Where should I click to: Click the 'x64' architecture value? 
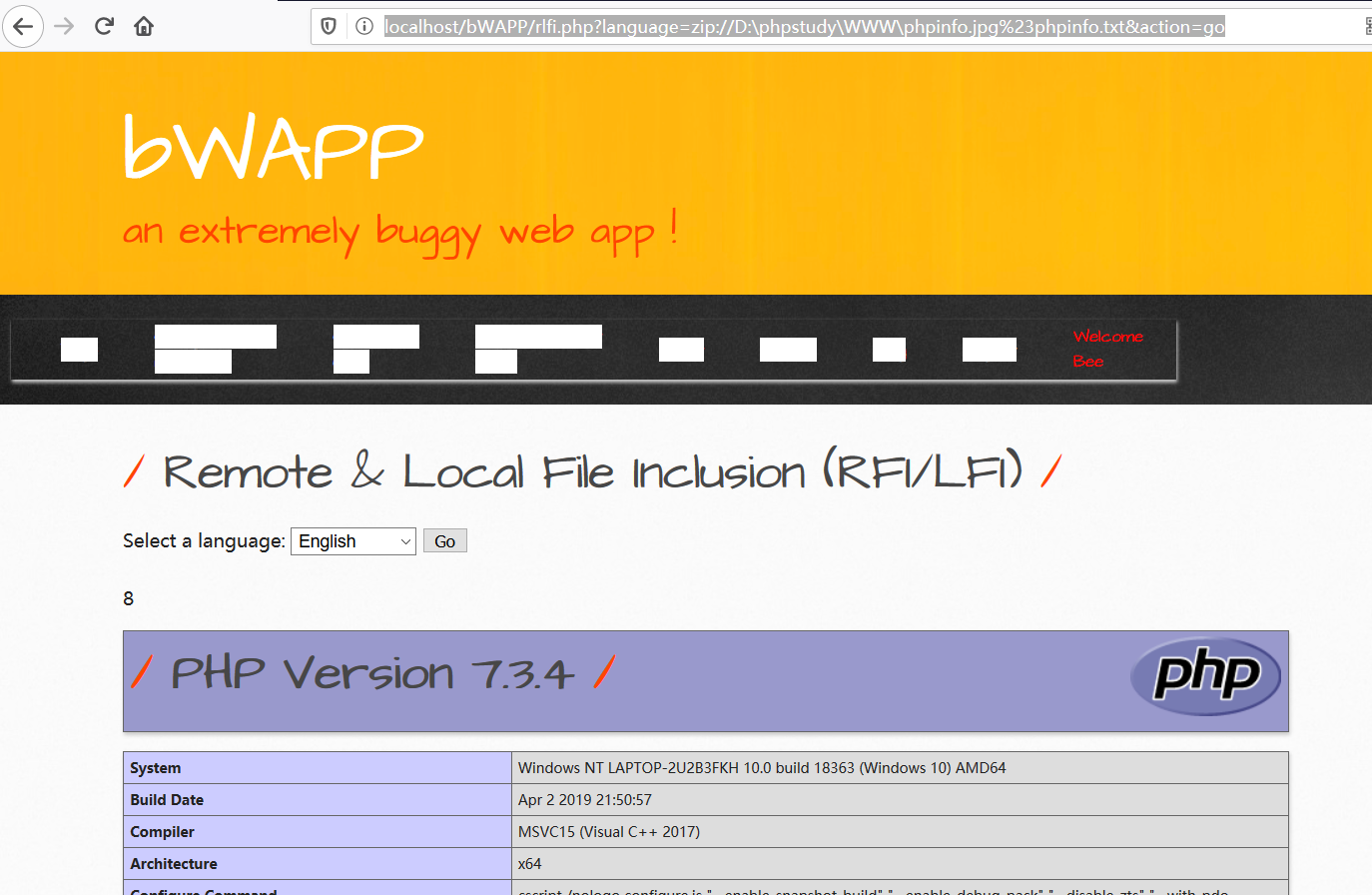[x=529, y=864]
